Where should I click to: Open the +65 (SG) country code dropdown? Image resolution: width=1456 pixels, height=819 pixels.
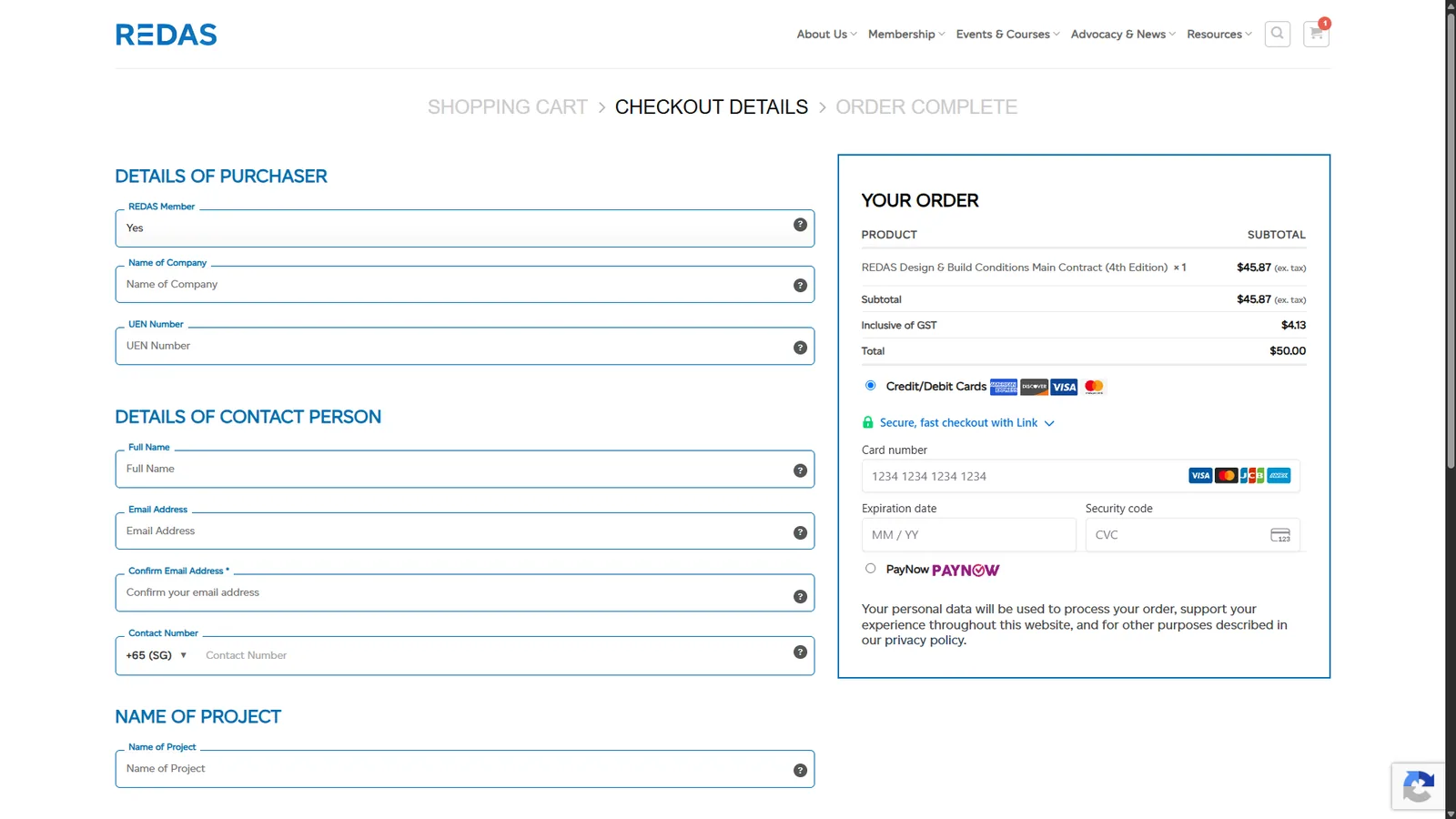pyautogui.click(x=157, y=655)
